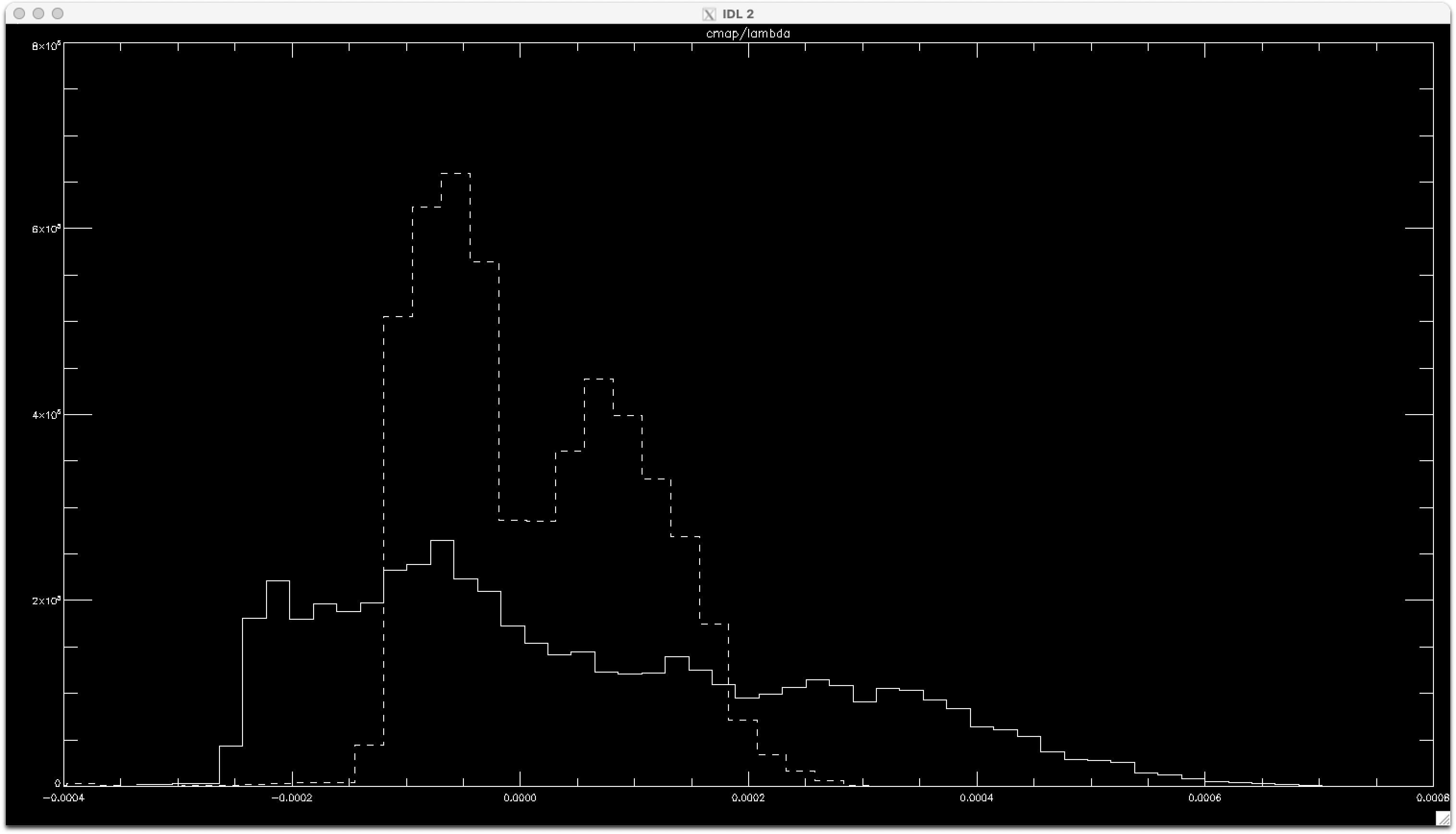Click the 0.0000 x-axis label

(520, 798)
